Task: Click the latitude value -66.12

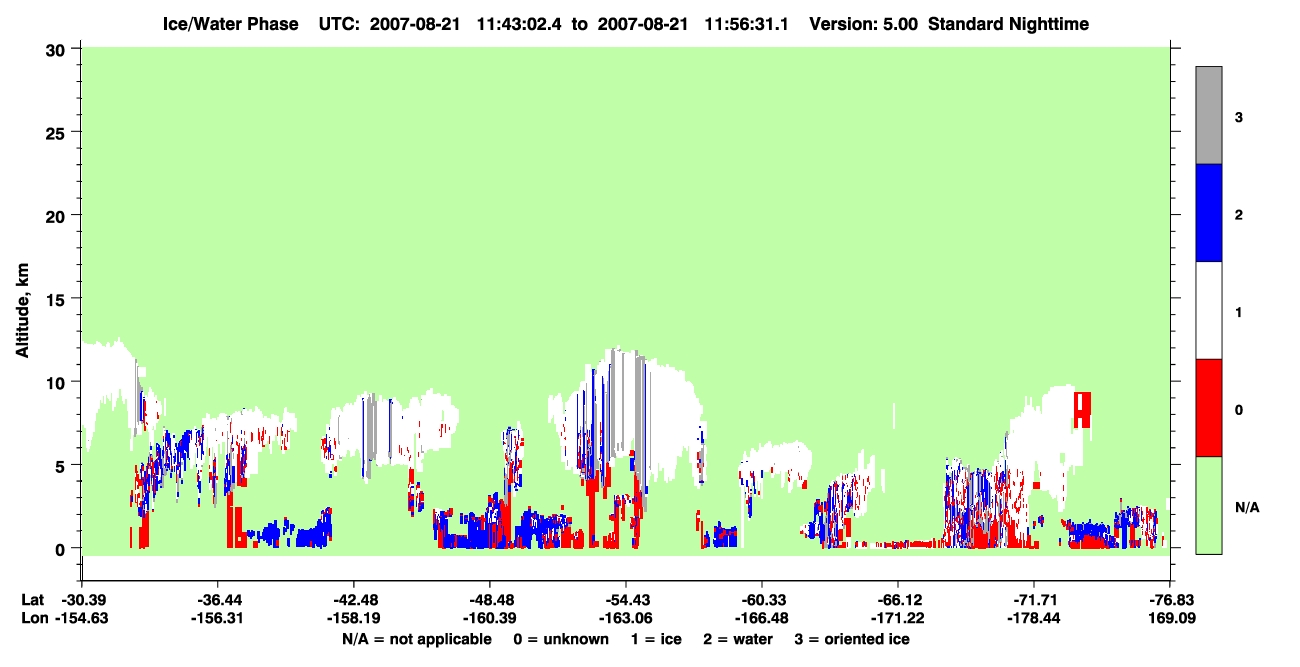Action: (897, 600)
